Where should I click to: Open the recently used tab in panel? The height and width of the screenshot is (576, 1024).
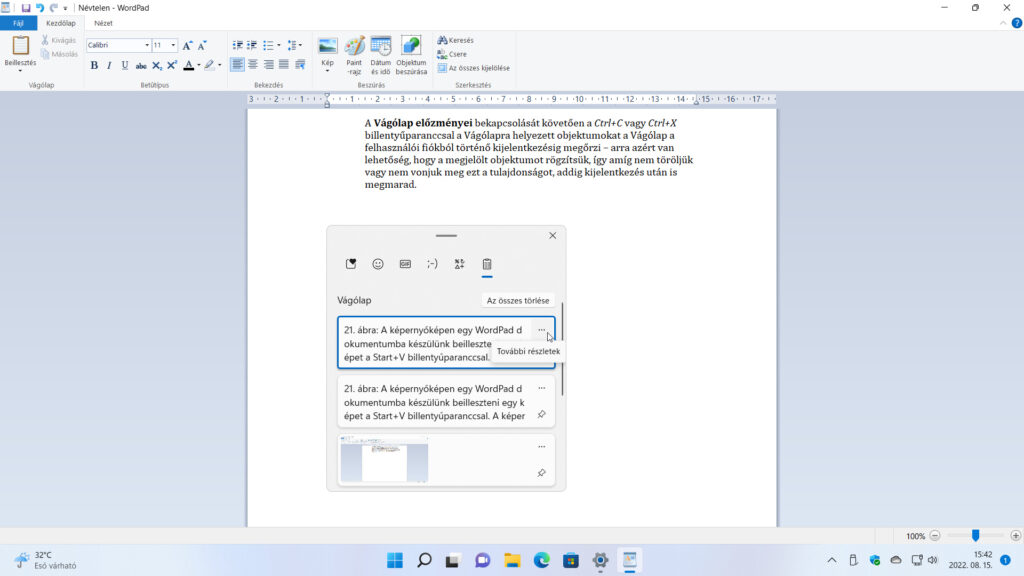click(351, 264)
